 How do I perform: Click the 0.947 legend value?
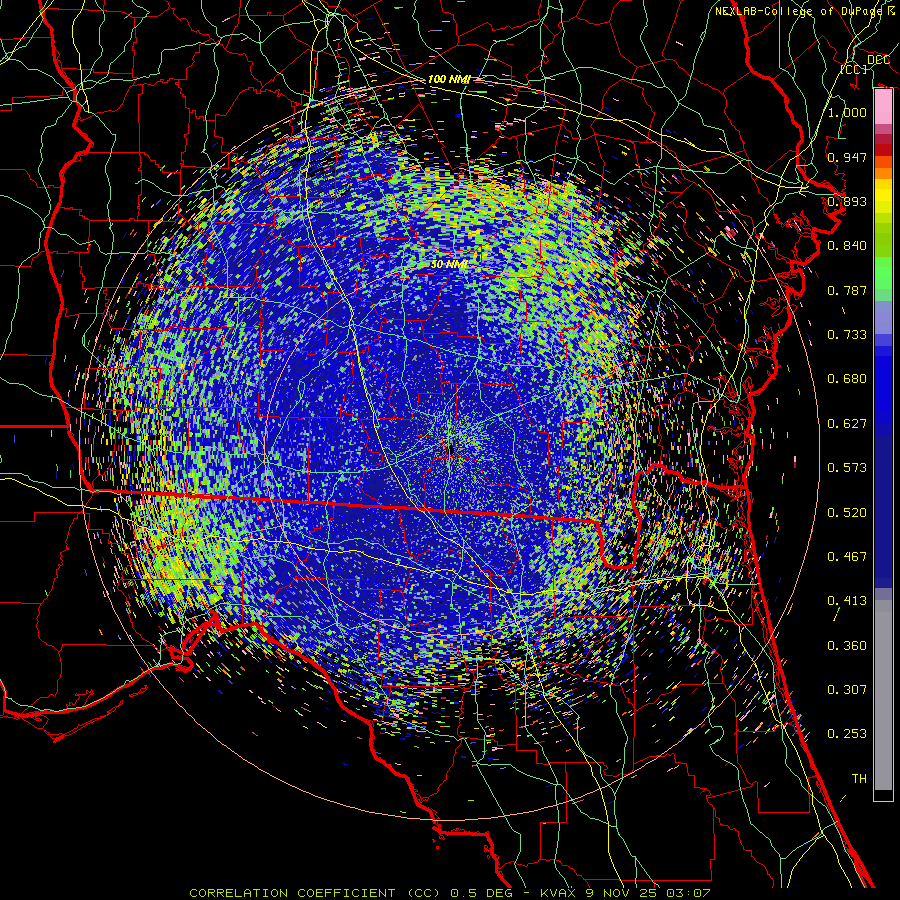coord(847,157)
